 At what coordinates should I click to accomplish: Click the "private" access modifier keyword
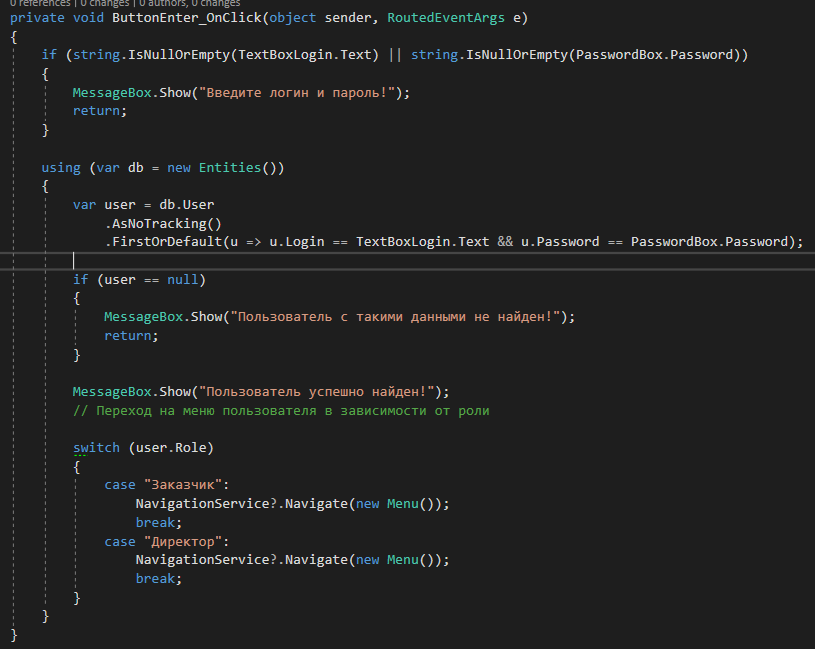click(x=37, y=18)
